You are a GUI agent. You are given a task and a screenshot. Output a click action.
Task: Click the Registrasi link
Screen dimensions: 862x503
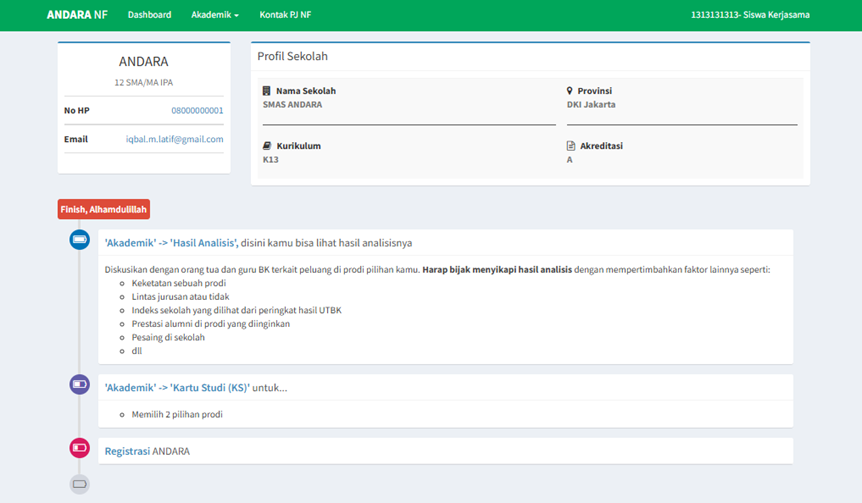click(x=127, y=451)
